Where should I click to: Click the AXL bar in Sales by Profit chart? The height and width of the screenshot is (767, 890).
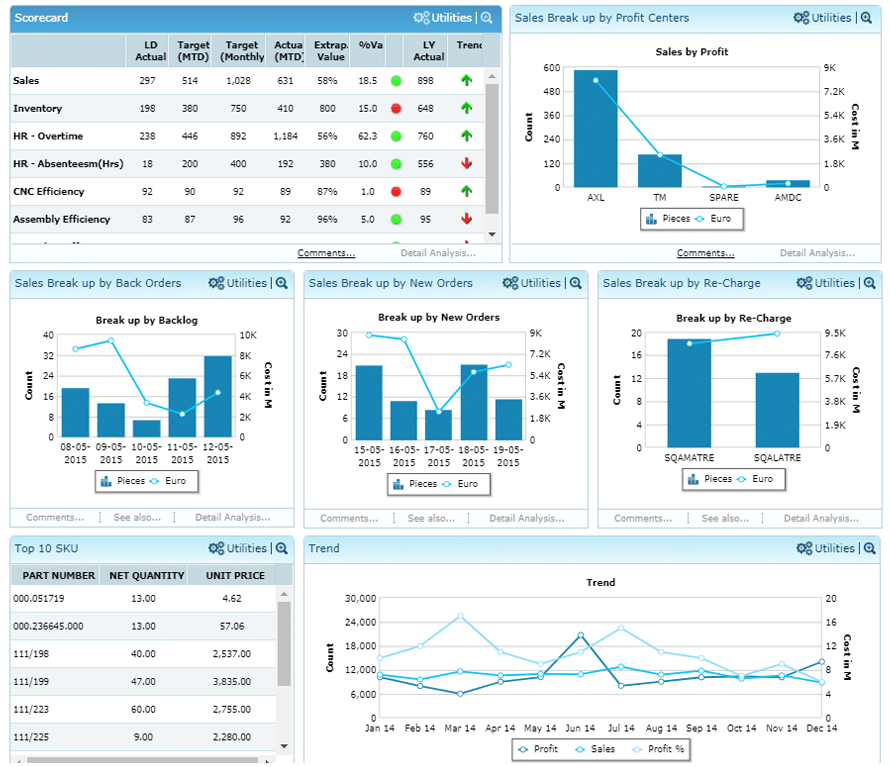click(x=595, y=128)
